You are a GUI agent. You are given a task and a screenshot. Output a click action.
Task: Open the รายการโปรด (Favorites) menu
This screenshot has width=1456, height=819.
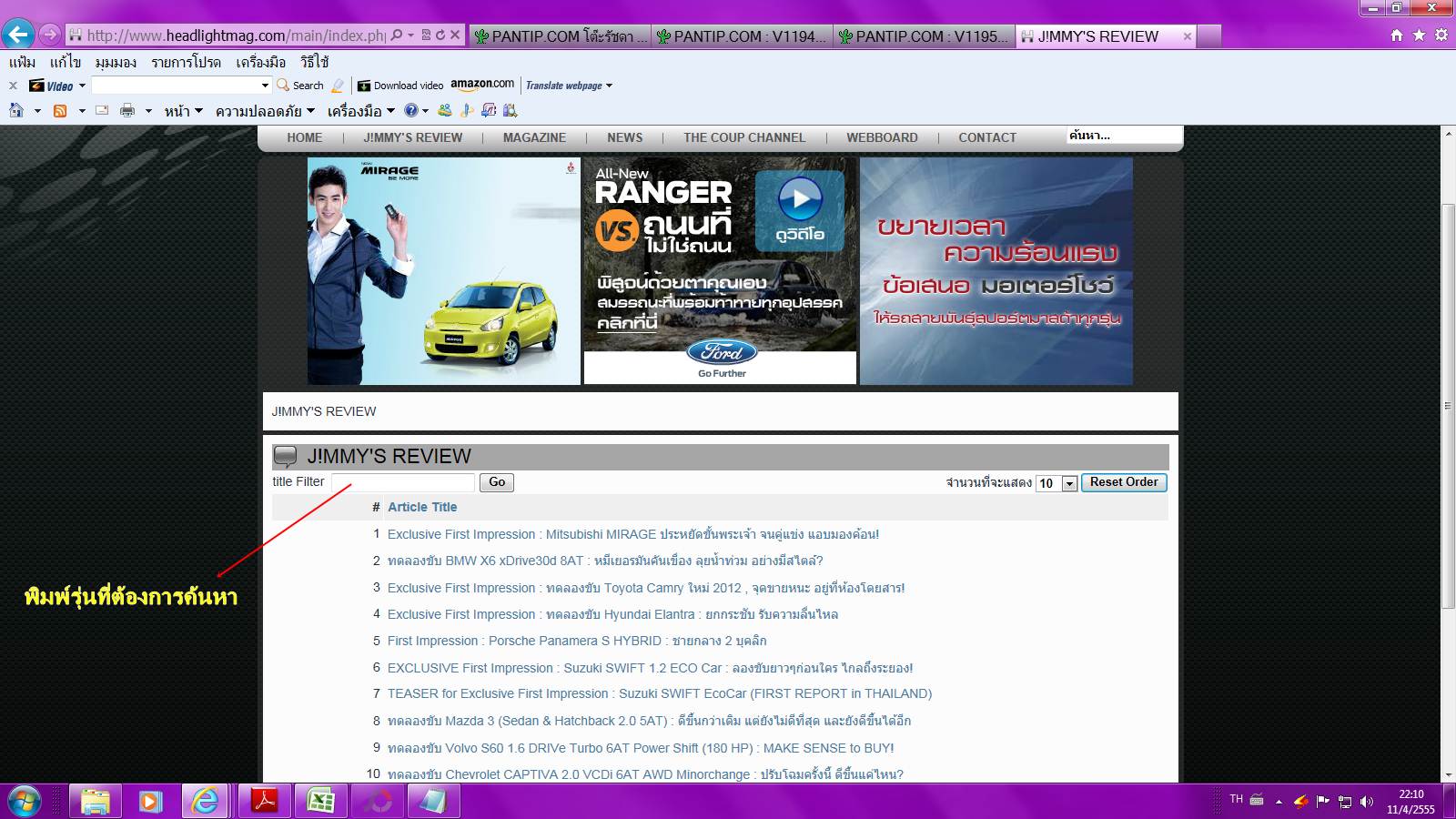tap(187, 62)
